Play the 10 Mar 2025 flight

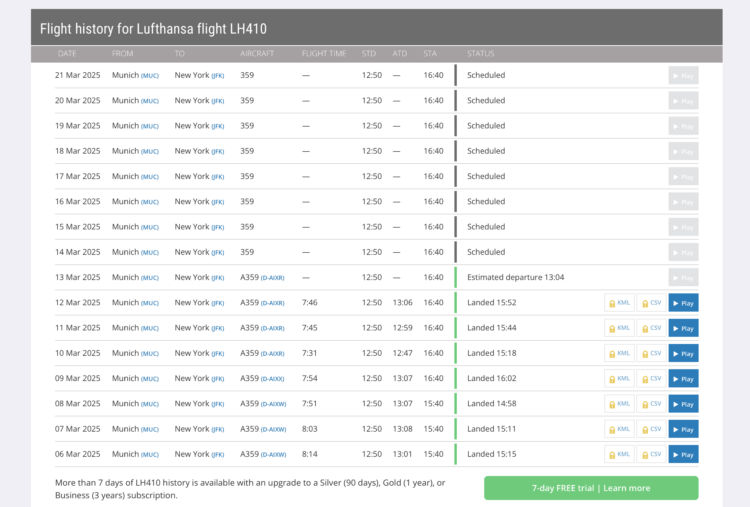pyautogui.click(x=683, y=353)
